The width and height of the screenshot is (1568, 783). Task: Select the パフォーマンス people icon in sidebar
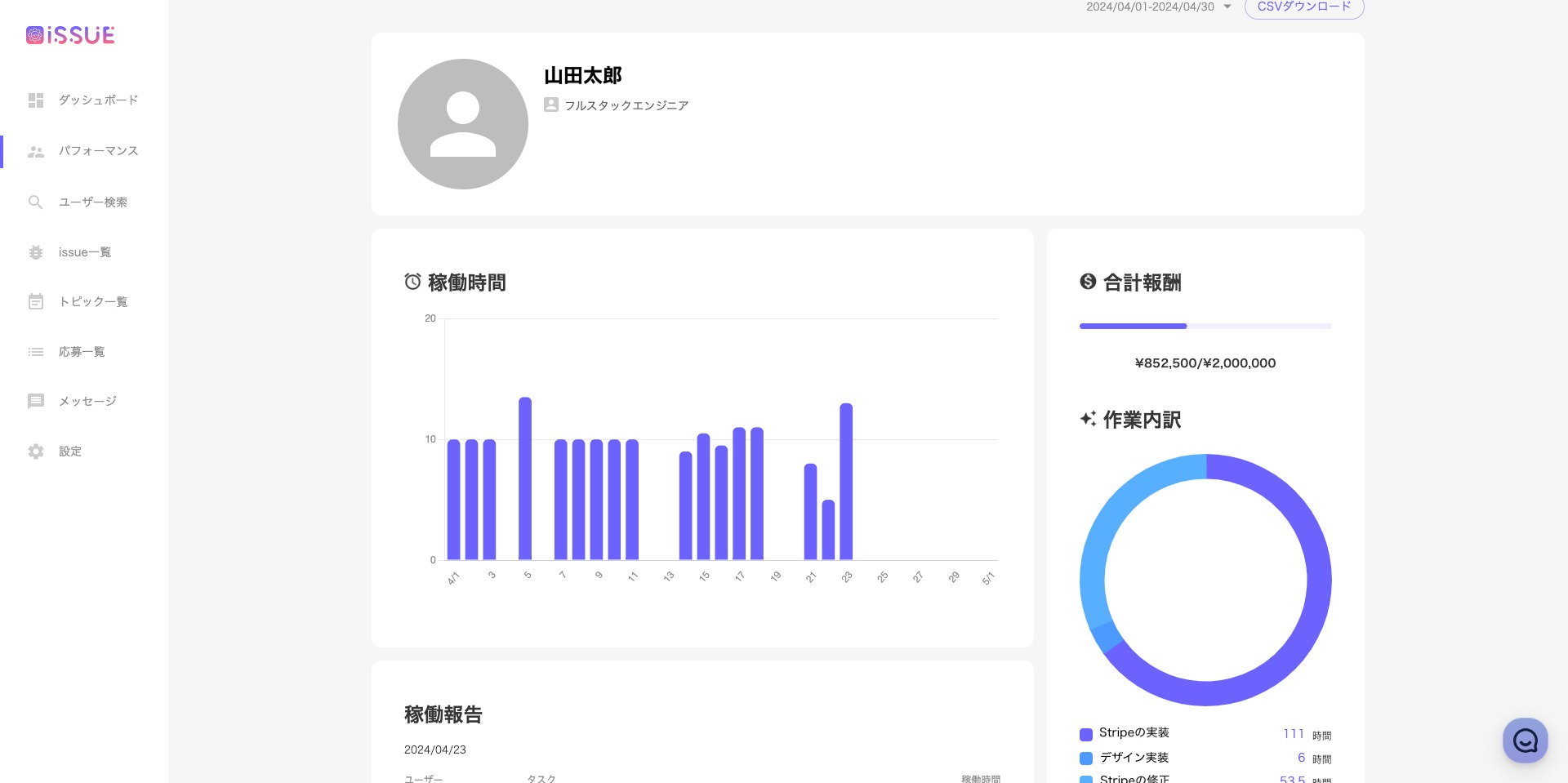click(36, 151)
